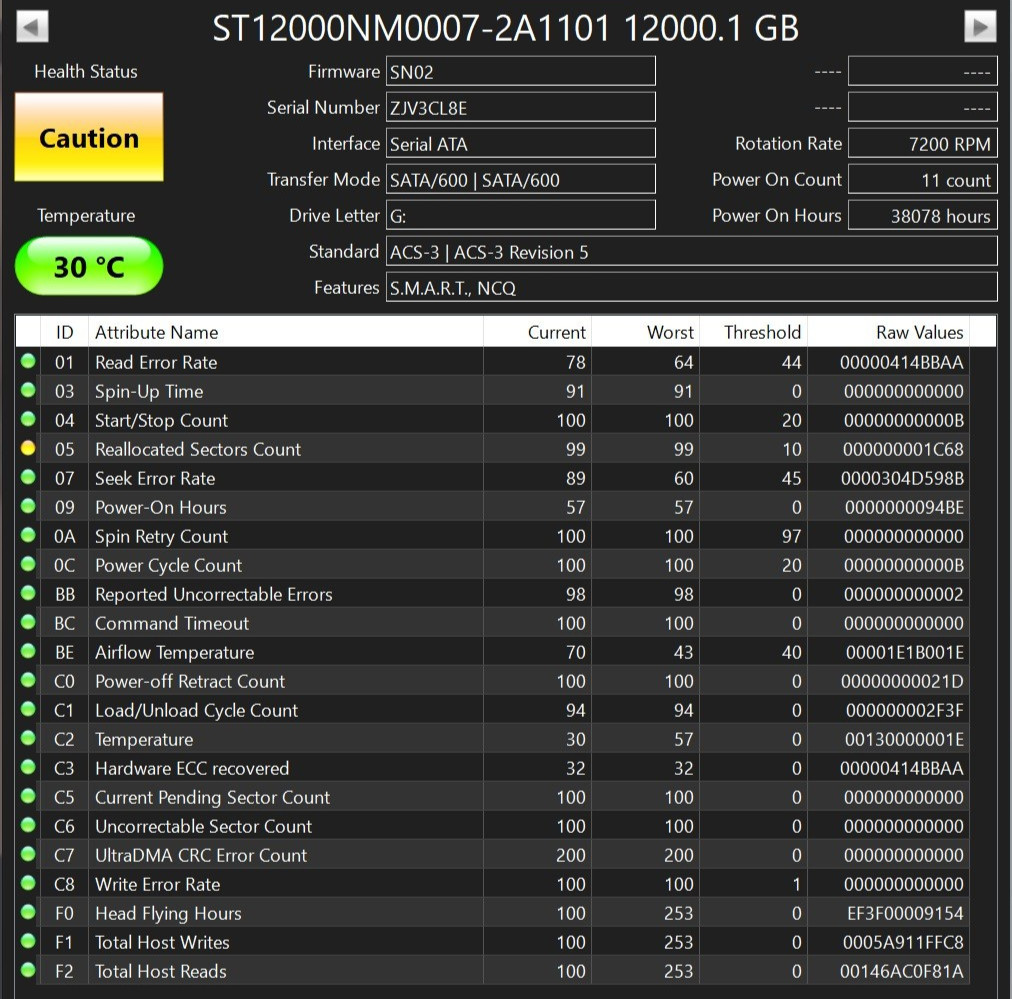Select the Load/Unload Cycle Count name
Screen dimensions: 1012x999
coord(196,711)
